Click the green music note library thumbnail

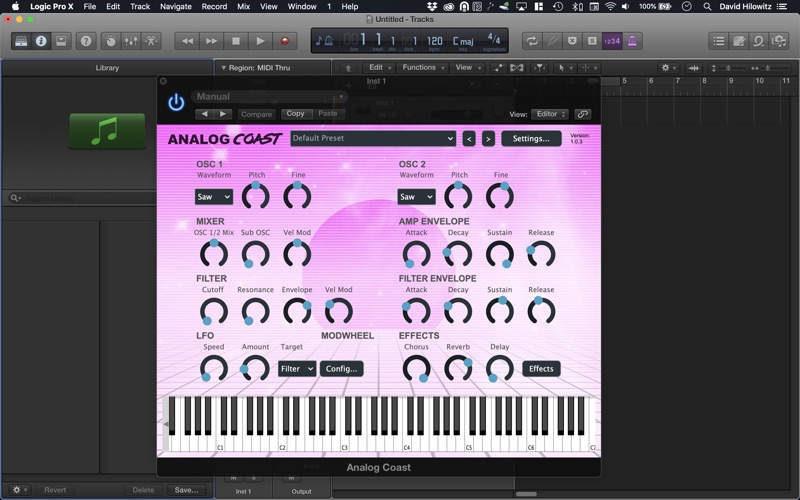(107, 131)
